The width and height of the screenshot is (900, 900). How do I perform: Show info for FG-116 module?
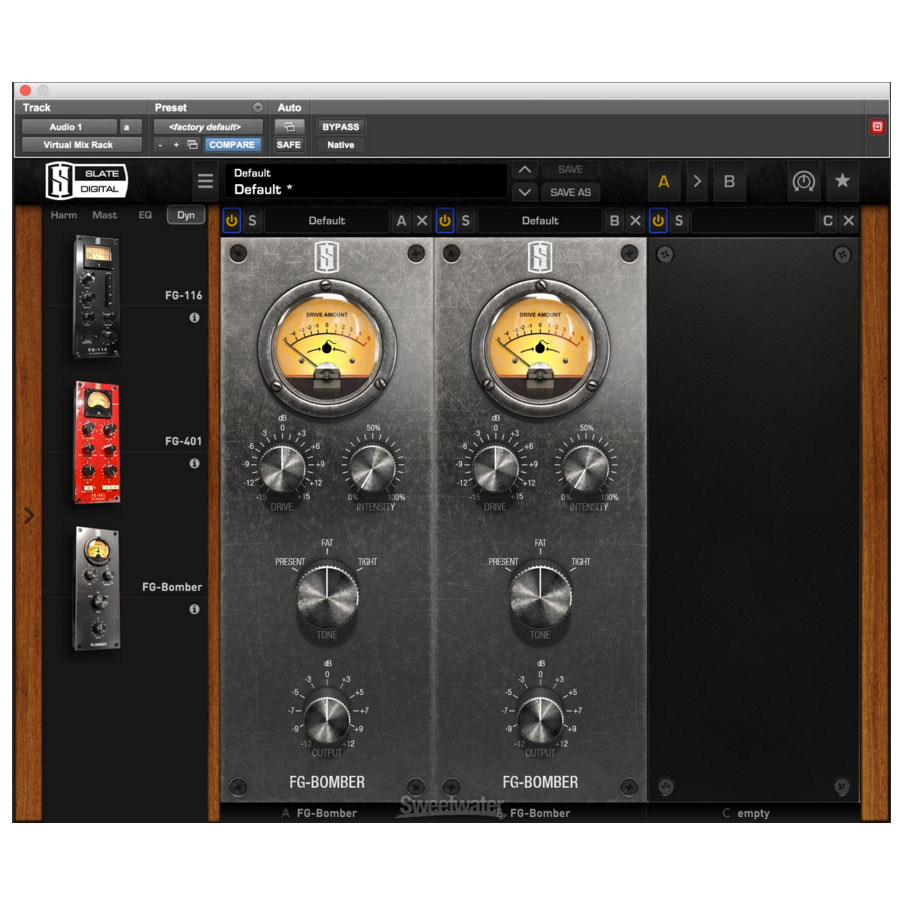(x=195, y=317)
